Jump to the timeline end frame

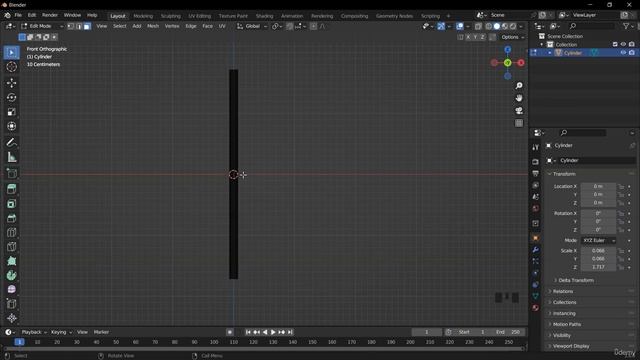tap(290, 332)
